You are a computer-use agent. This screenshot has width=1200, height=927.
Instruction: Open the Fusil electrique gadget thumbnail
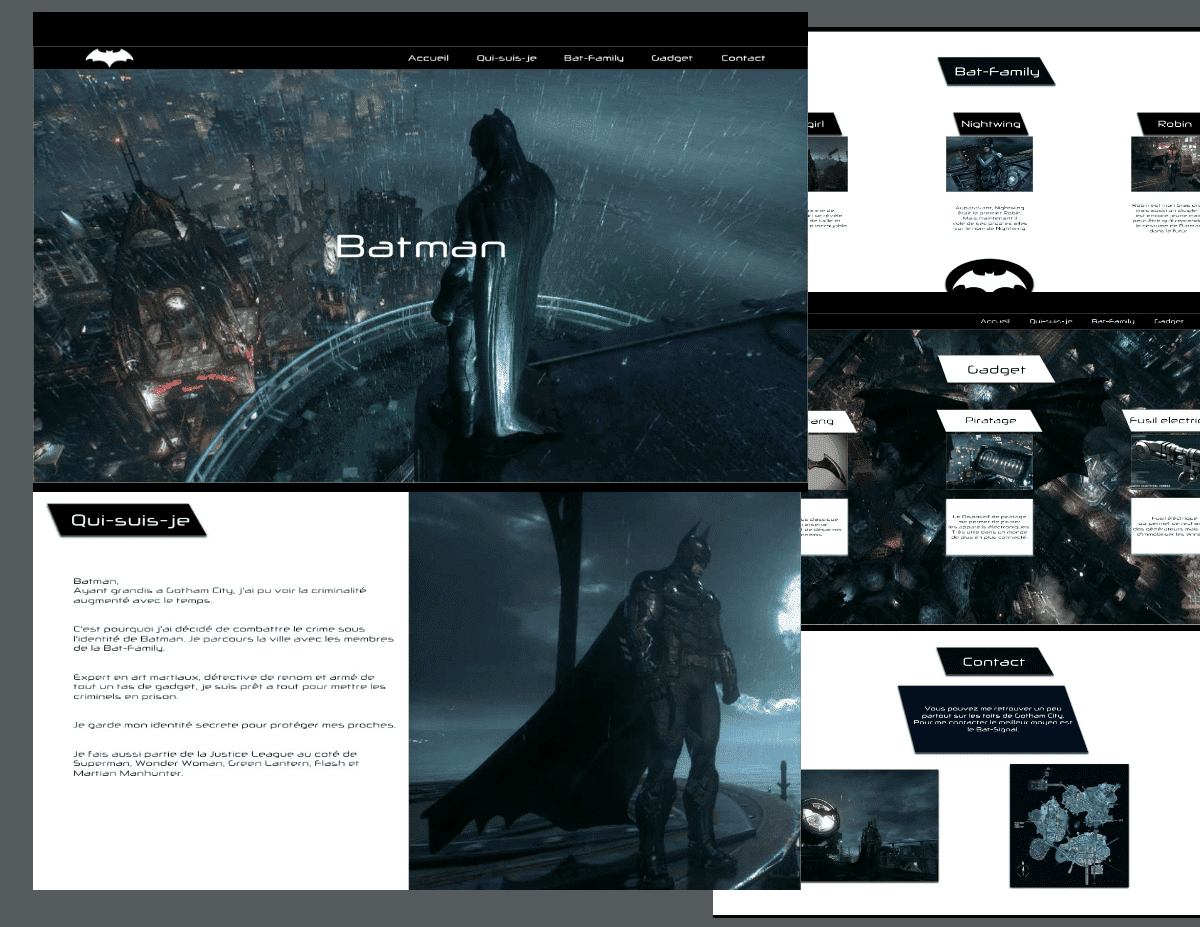pos(1165,462)
